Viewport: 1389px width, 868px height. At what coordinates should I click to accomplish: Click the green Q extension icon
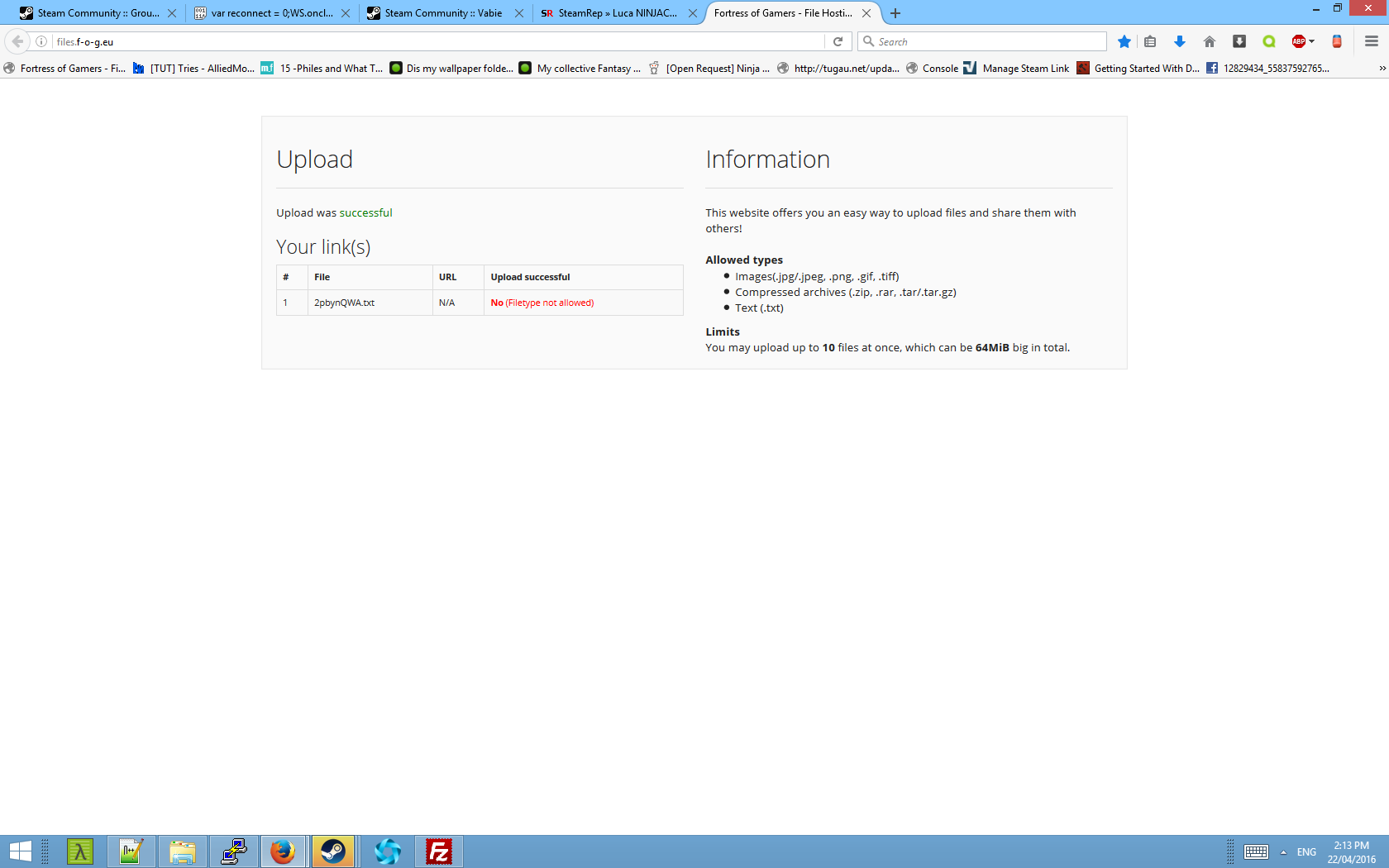(1269, 41)
